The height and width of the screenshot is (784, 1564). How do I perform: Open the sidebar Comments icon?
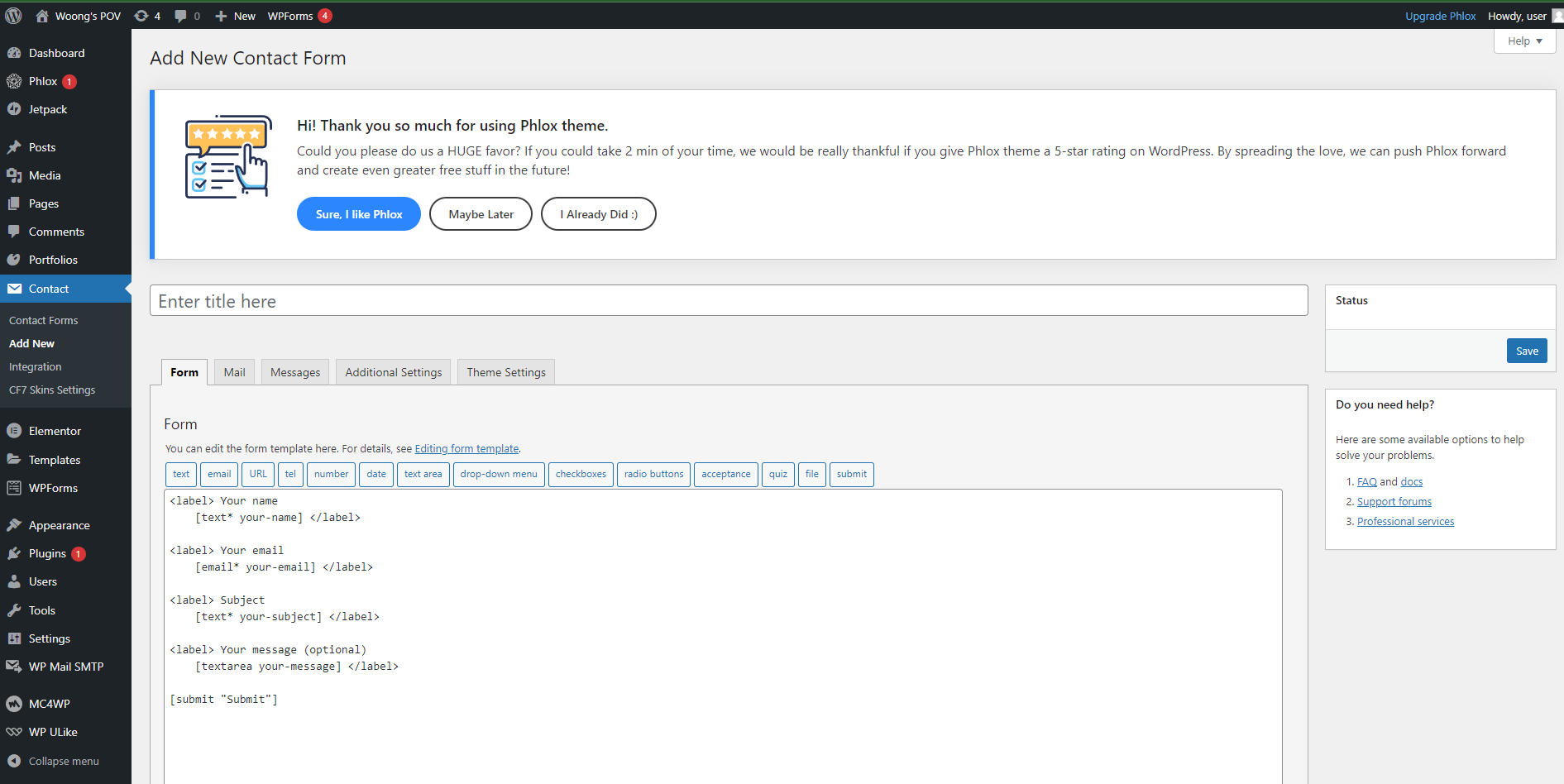[x=14, y=232]
